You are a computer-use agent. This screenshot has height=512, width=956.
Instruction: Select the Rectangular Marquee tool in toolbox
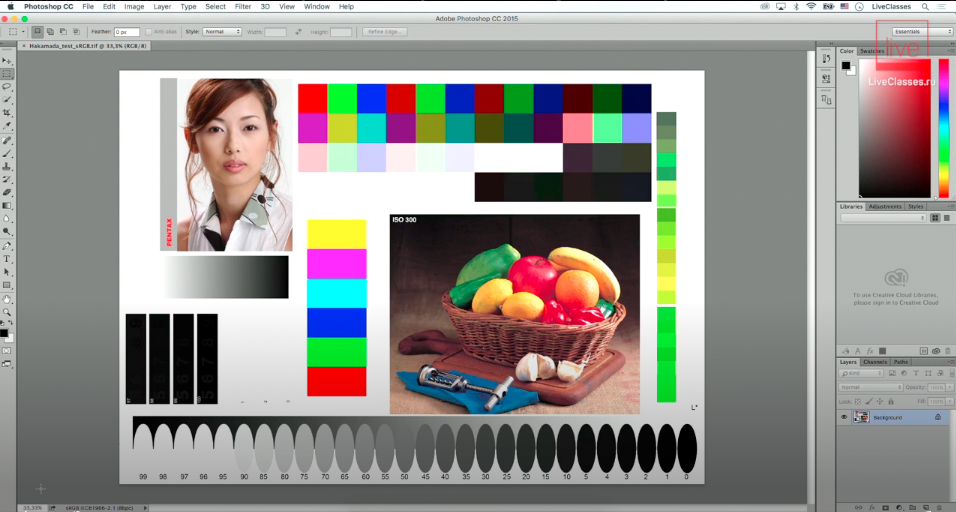point(7,74)
